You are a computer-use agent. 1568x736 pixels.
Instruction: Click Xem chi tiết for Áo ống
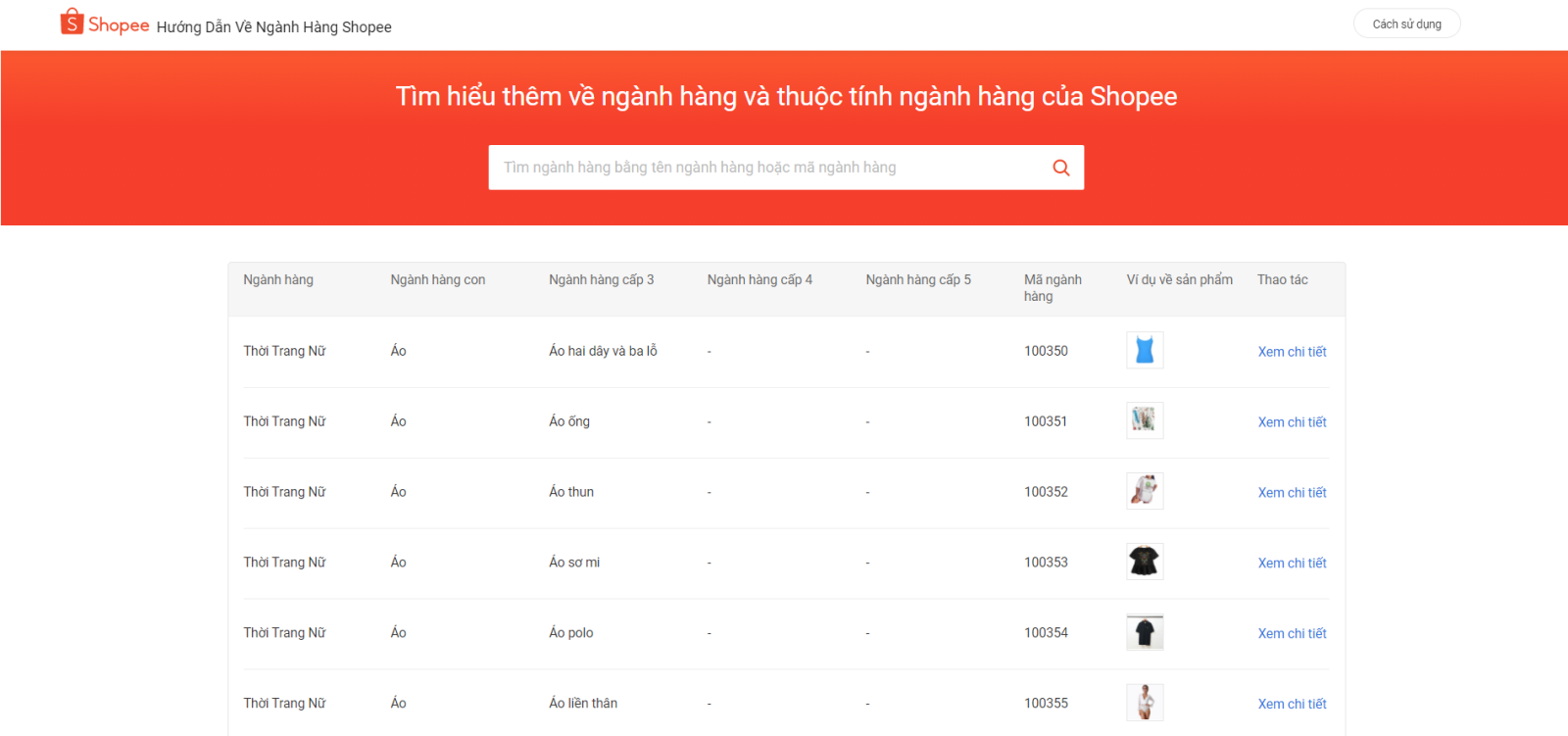1292,422
